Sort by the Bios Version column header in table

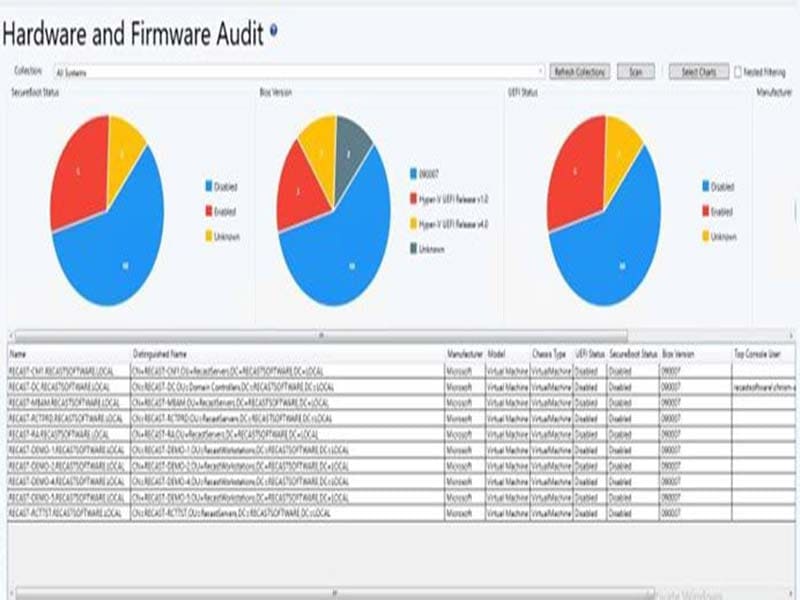pos(696,354)
